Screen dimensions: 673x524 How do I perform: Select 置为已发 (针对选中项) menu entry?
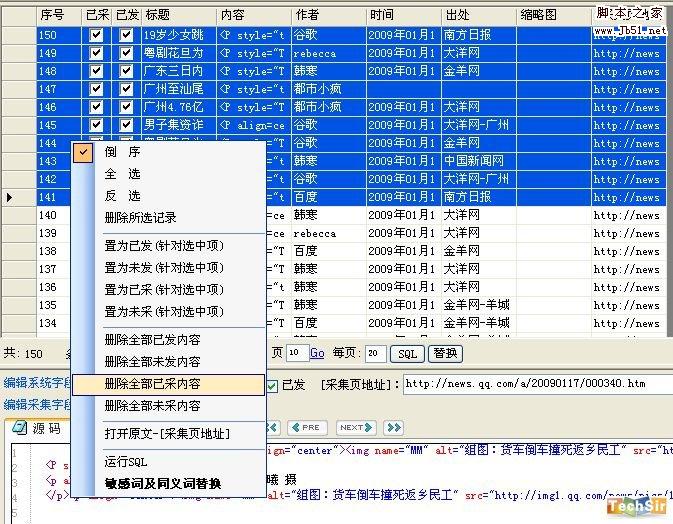pyautogui.click(x=168, y=245)
